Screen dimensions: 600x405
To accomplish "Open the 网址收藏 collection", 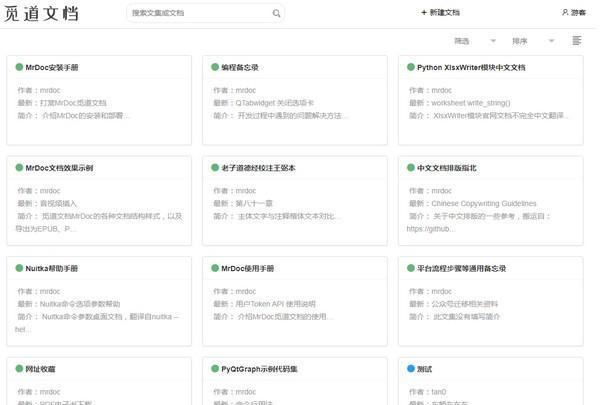I will (x=40, y=369).
